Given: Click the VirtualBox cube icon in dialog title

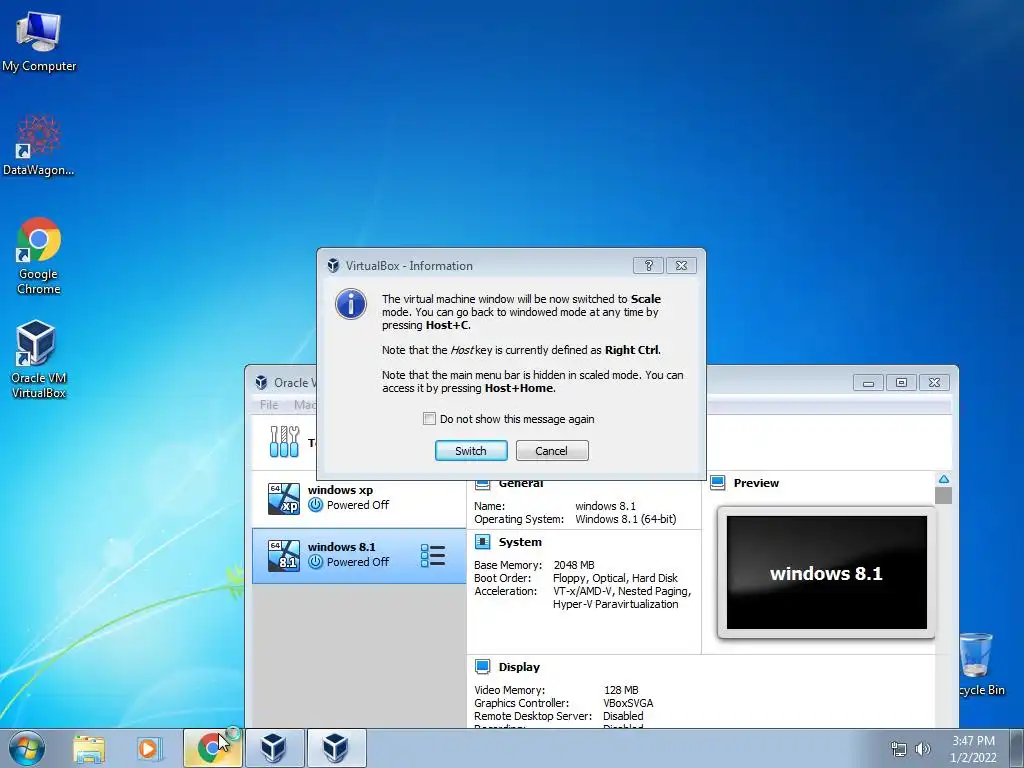Looking at the screenshot, I should coord(333,265).
